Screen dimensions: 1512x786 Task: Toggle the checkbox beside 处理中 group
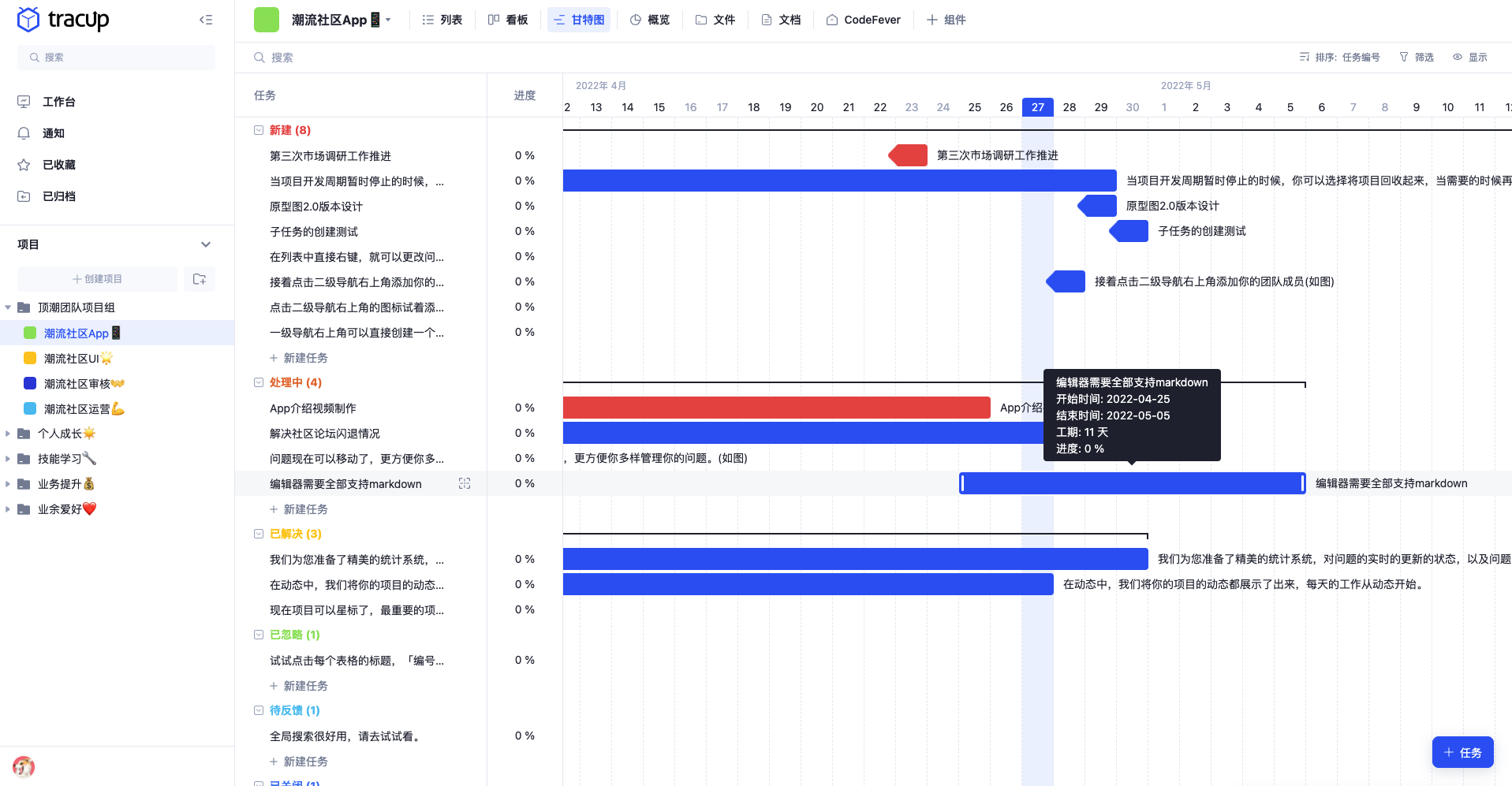coord(259,382)
